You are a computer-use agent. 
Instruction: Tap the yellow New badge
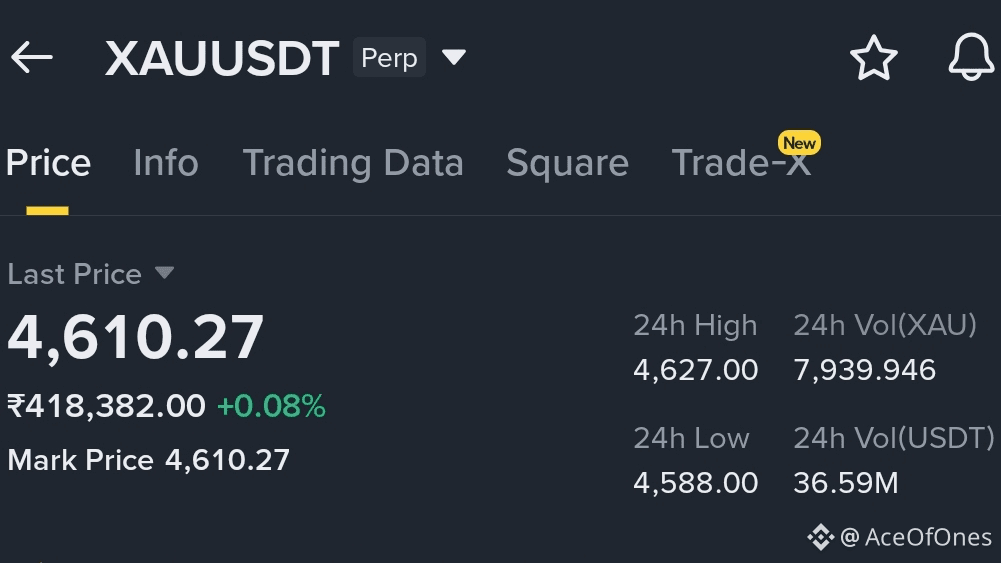pyautogui.click(x=799, y=143)
